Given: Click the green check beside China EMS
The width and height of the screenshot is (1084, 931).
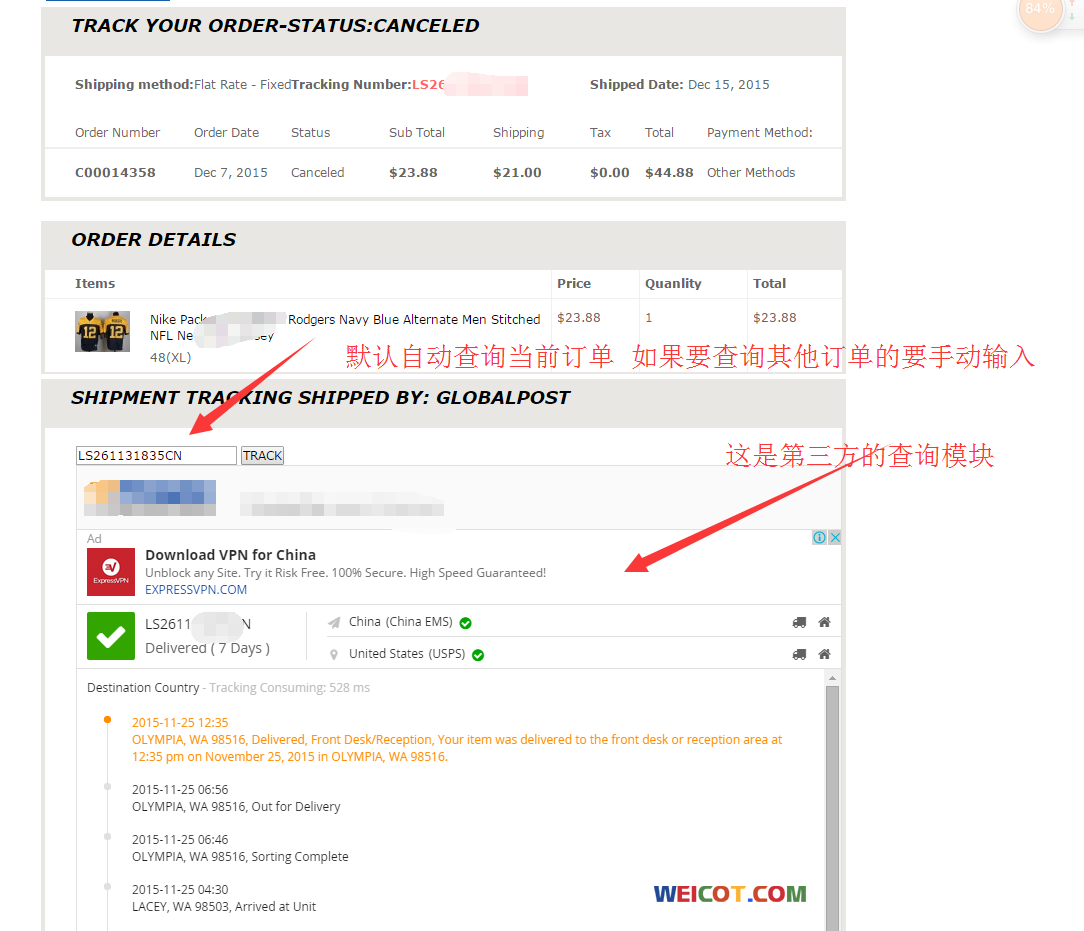Looking at the screenshot, I should pos(465,623).
